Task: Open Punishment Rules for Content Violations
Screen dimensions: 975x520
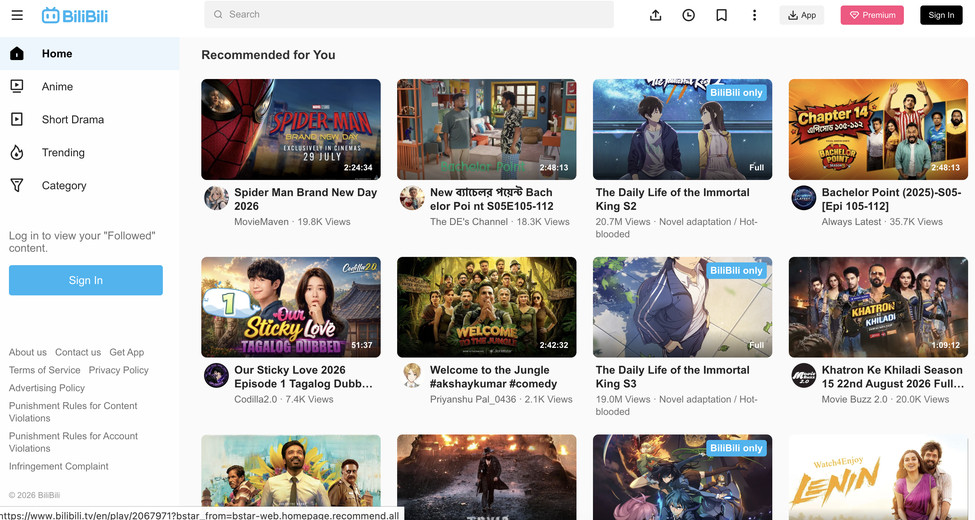Action: coord(73,412)
